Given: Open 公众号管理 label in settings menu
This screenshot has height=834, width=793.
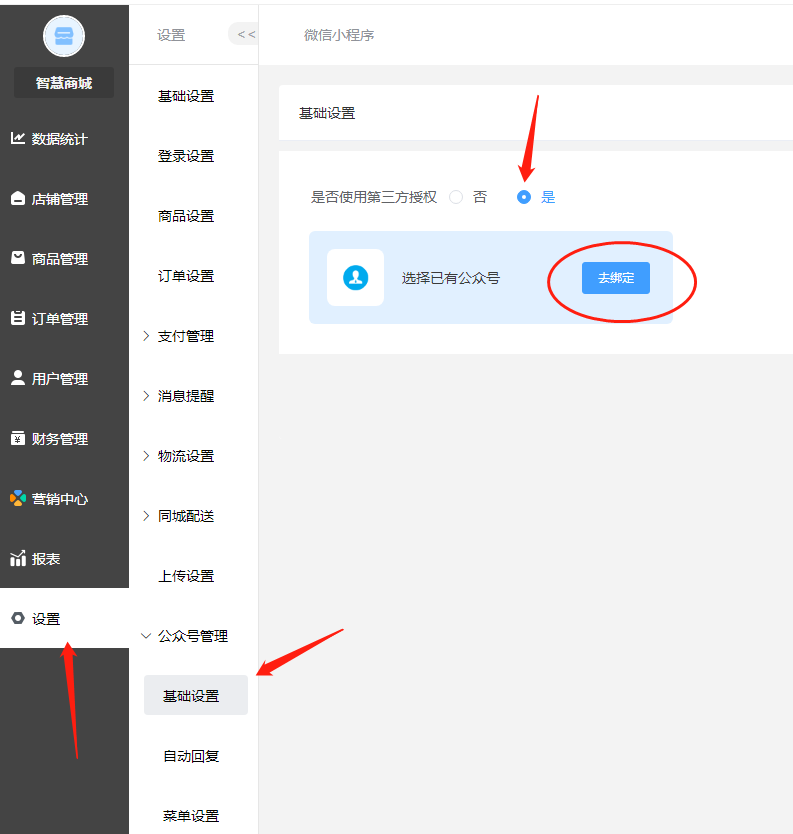Looking at the screenshot, I should click(193, 636).
